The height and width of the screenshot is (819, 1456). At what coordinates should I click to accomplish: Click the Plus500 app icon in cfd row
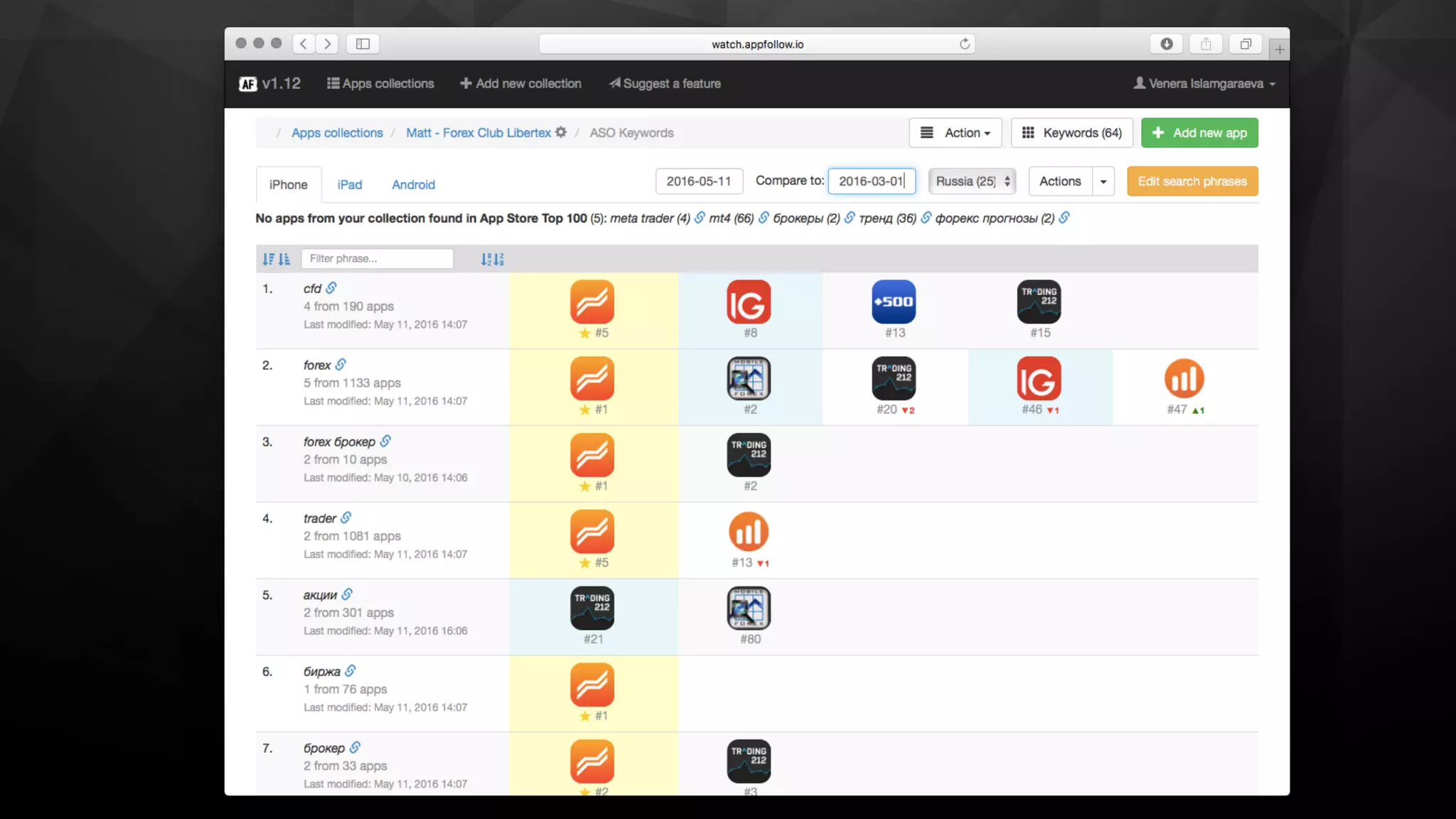894,301
